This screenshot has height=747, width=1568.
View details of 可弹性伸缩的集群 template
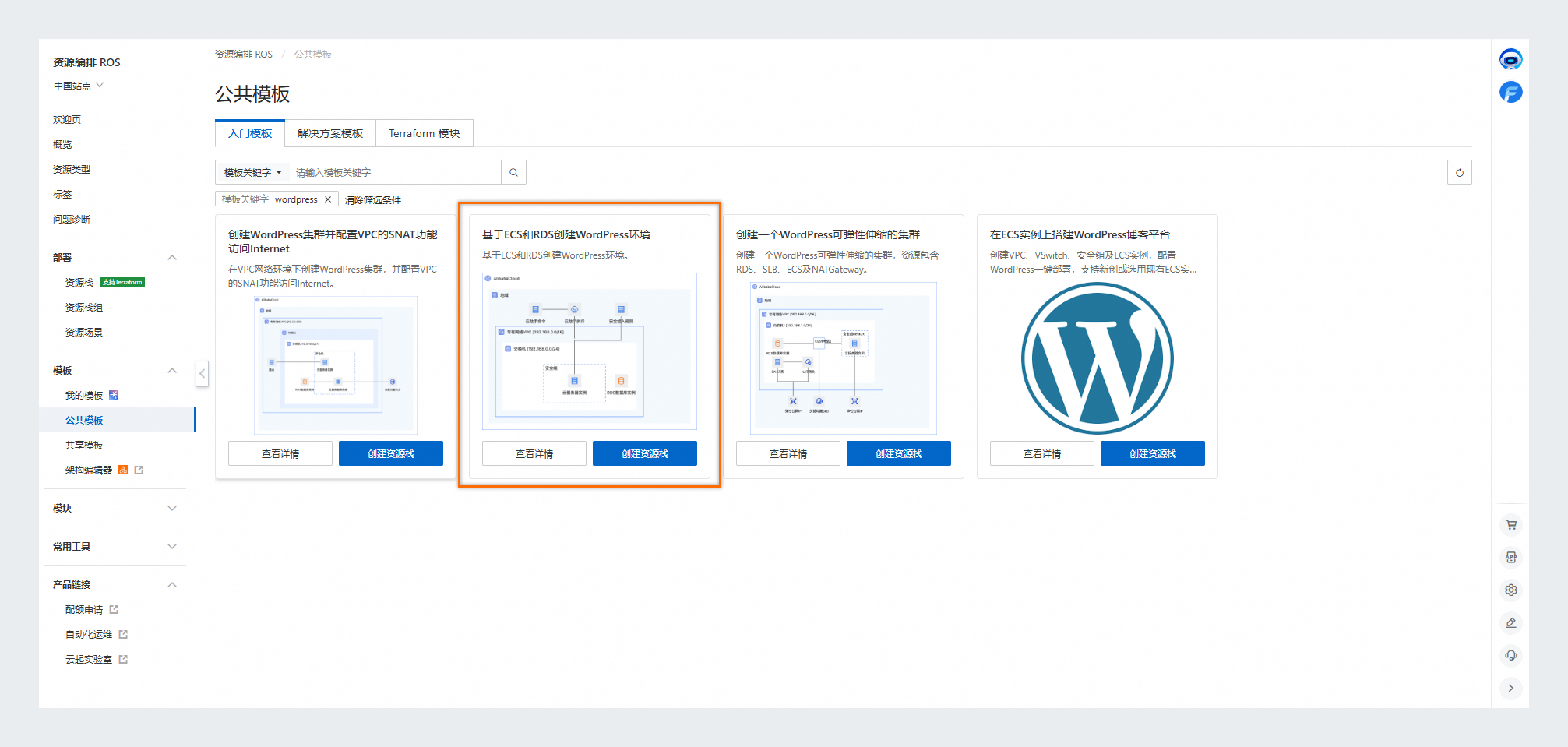(x=788, y=453)
